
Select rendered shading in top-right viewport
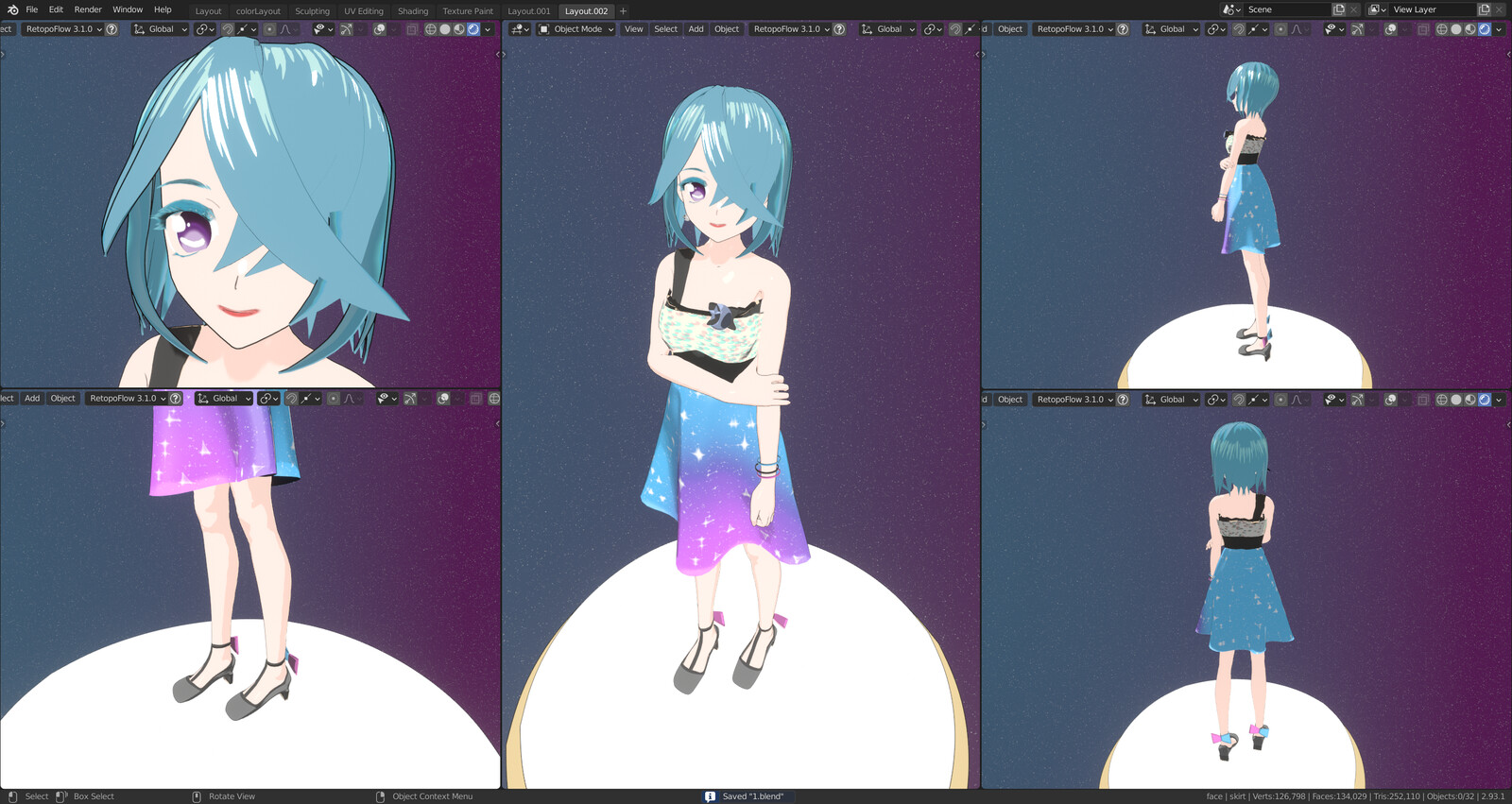pyautogui.click(x=1485, y=29)
